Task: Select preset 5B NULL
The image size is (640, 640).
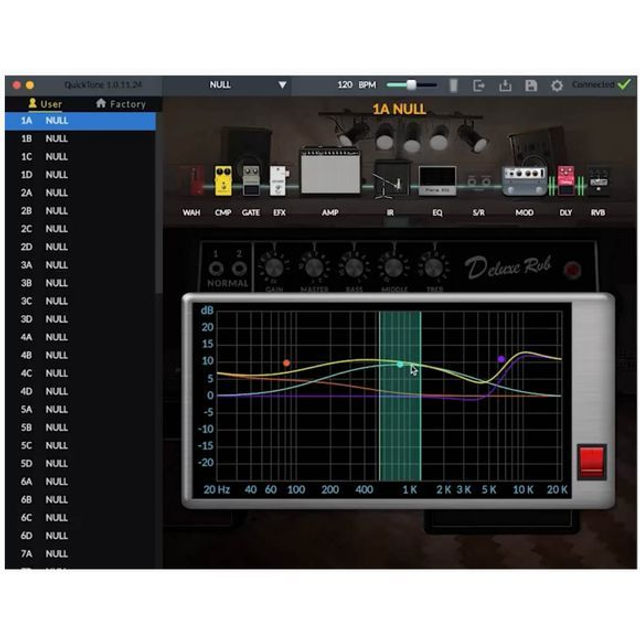Action: tap(80, 427)
